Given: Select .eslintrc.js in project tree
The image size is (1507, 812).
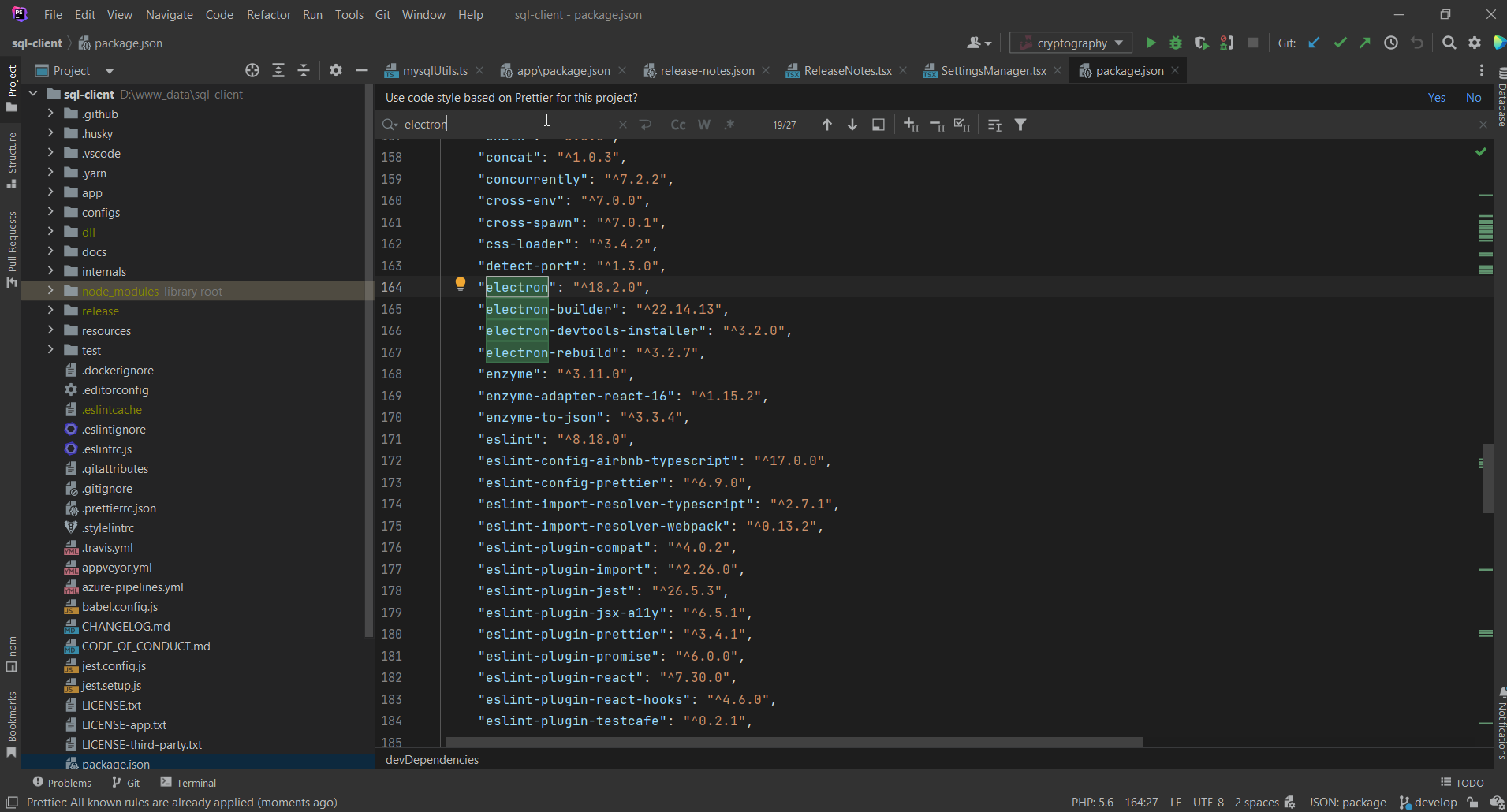Looking at the screenshot, I should coord(106,449).
